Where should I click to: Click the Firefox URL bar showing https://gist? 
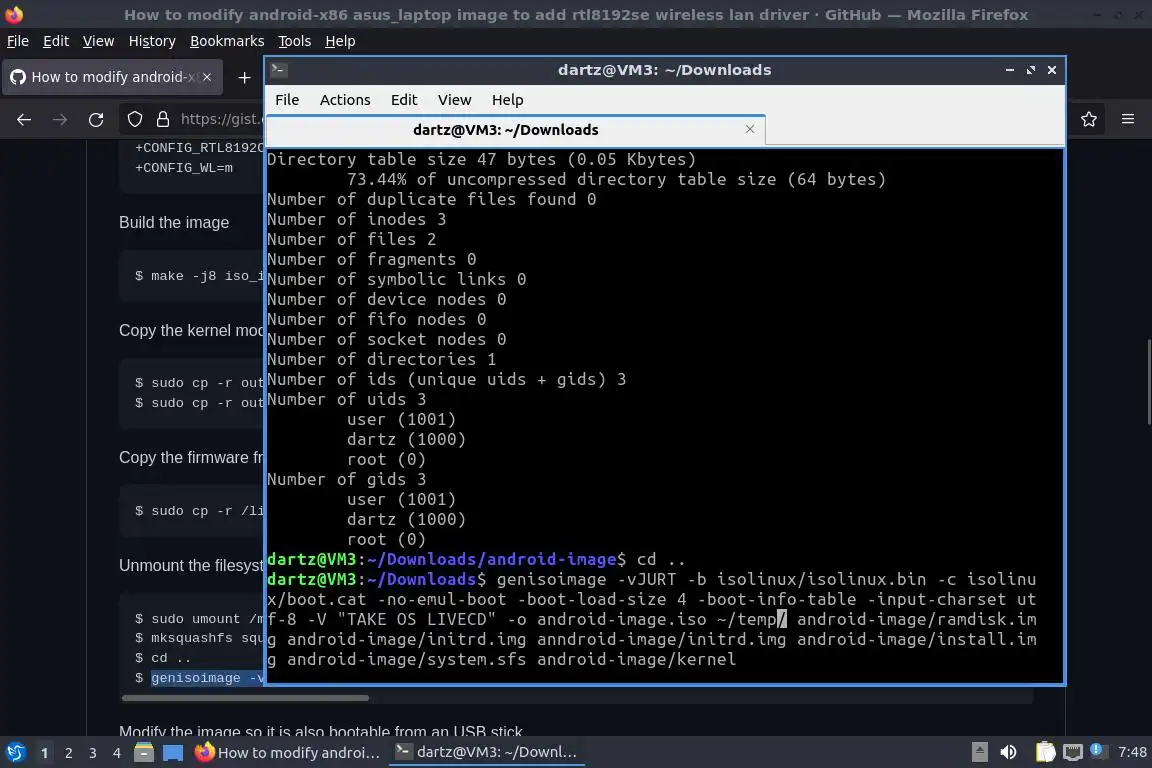coord(220,119)
